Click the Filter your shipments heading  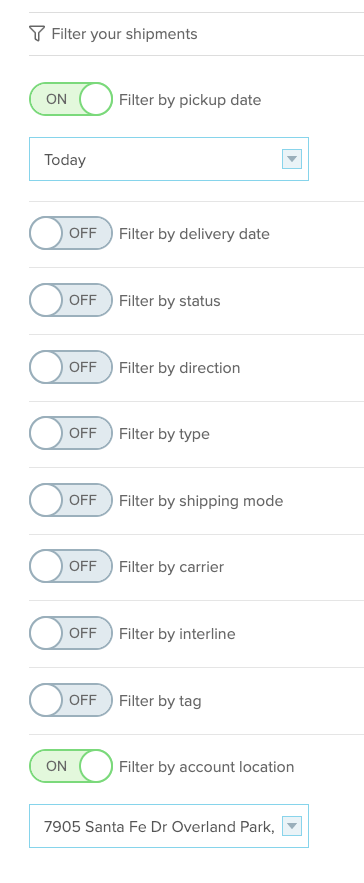click(x=125, y=34)
